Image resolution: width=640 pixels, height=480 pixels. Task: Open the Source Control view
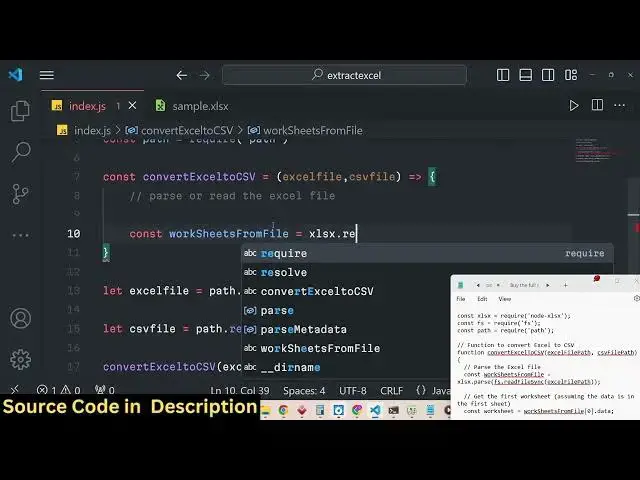click(20, 194)
